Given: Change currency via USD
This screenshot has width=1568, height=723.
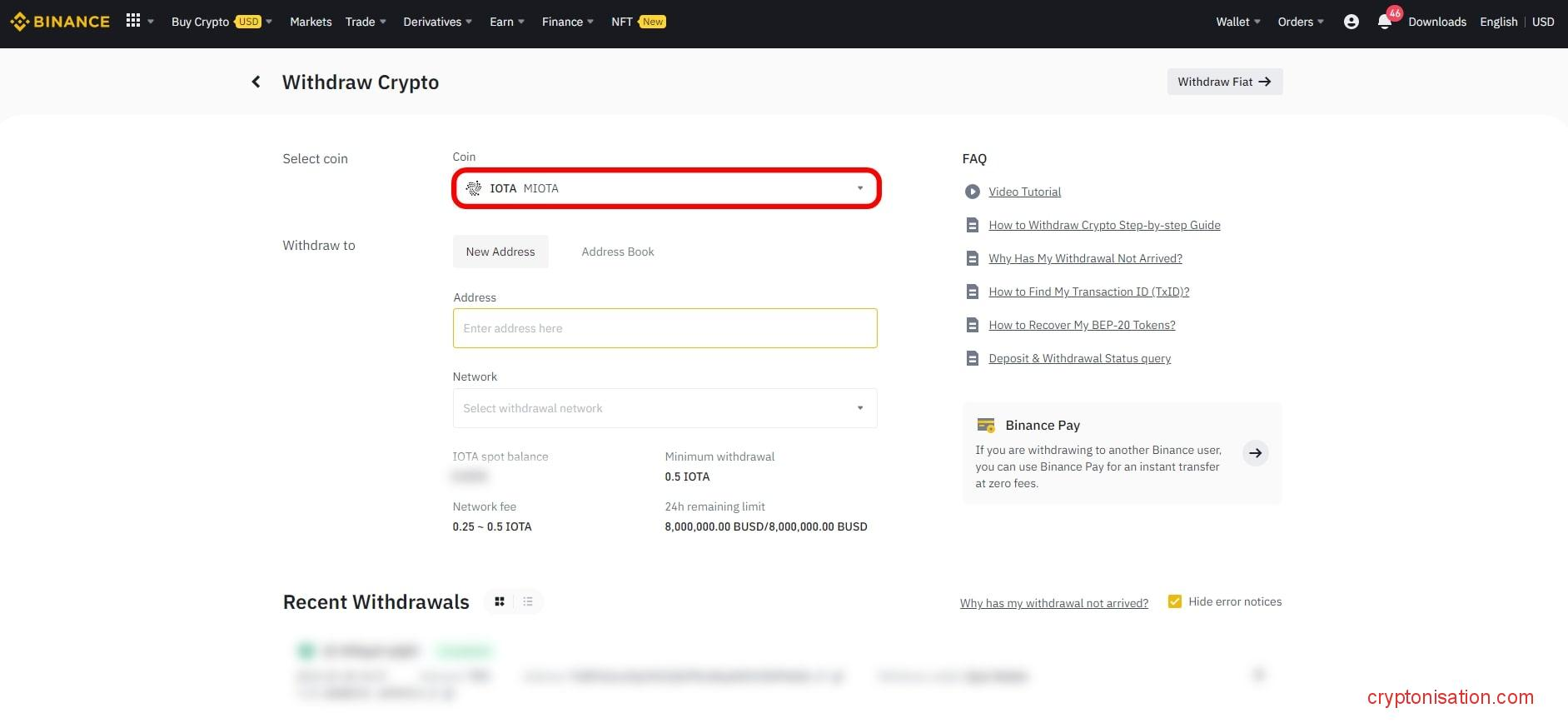Looking at the screenshot, I should point(1543,22).
